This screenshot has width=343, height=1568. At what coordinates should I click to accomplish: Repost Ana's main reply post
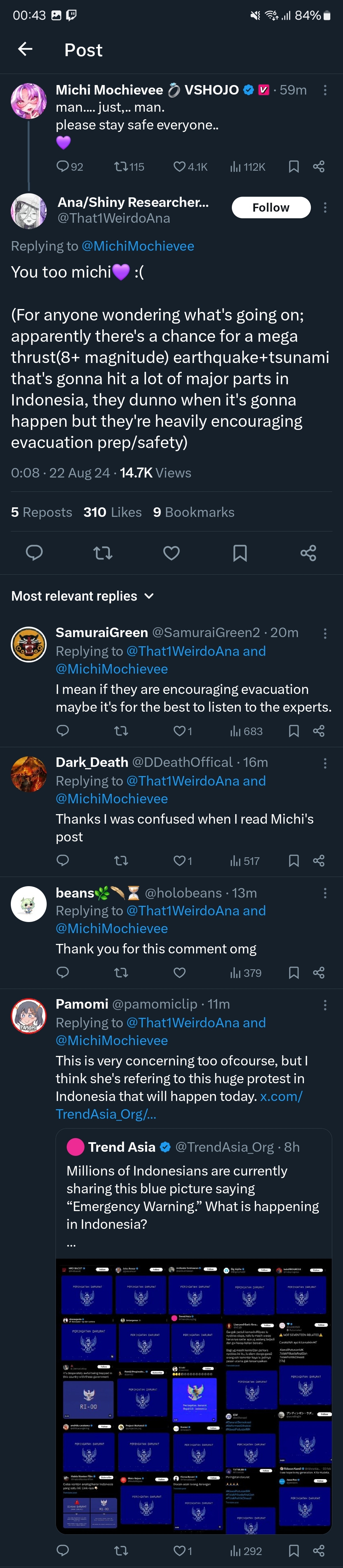point(103,553)
